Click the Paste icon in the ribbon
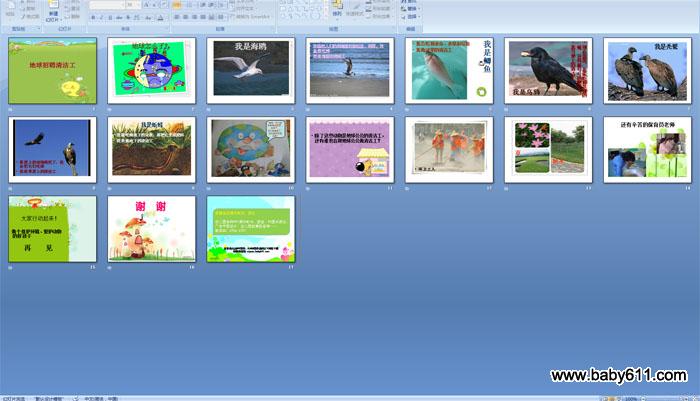 pos(10,5)
